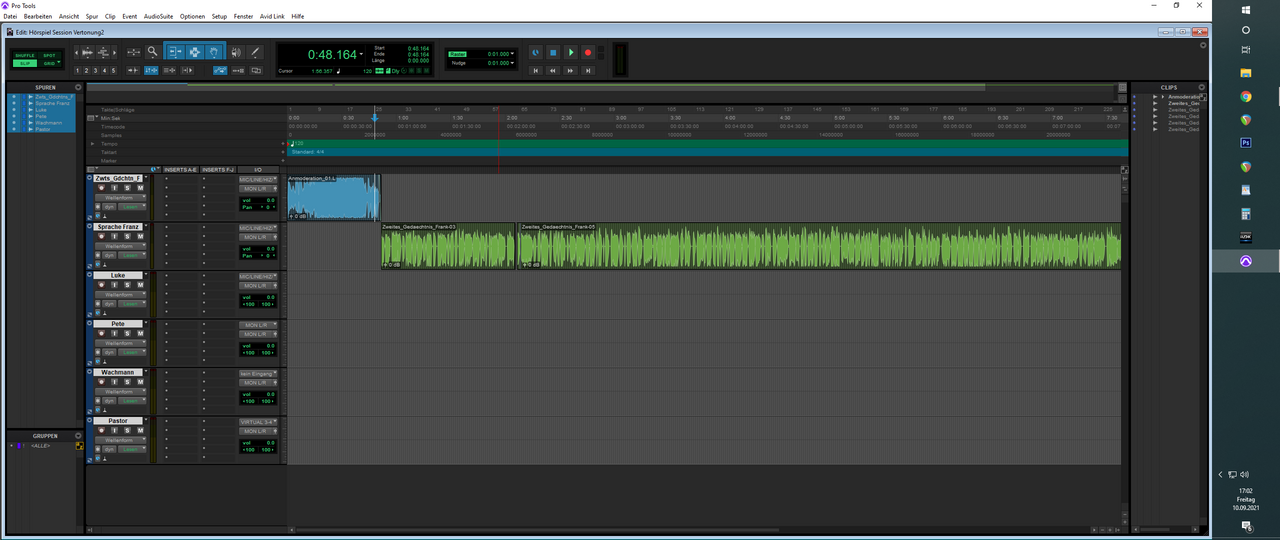This screenshot has width=1280, height=540.
Task: Arm recording with the red Record button
Action: tap(588, 52)
